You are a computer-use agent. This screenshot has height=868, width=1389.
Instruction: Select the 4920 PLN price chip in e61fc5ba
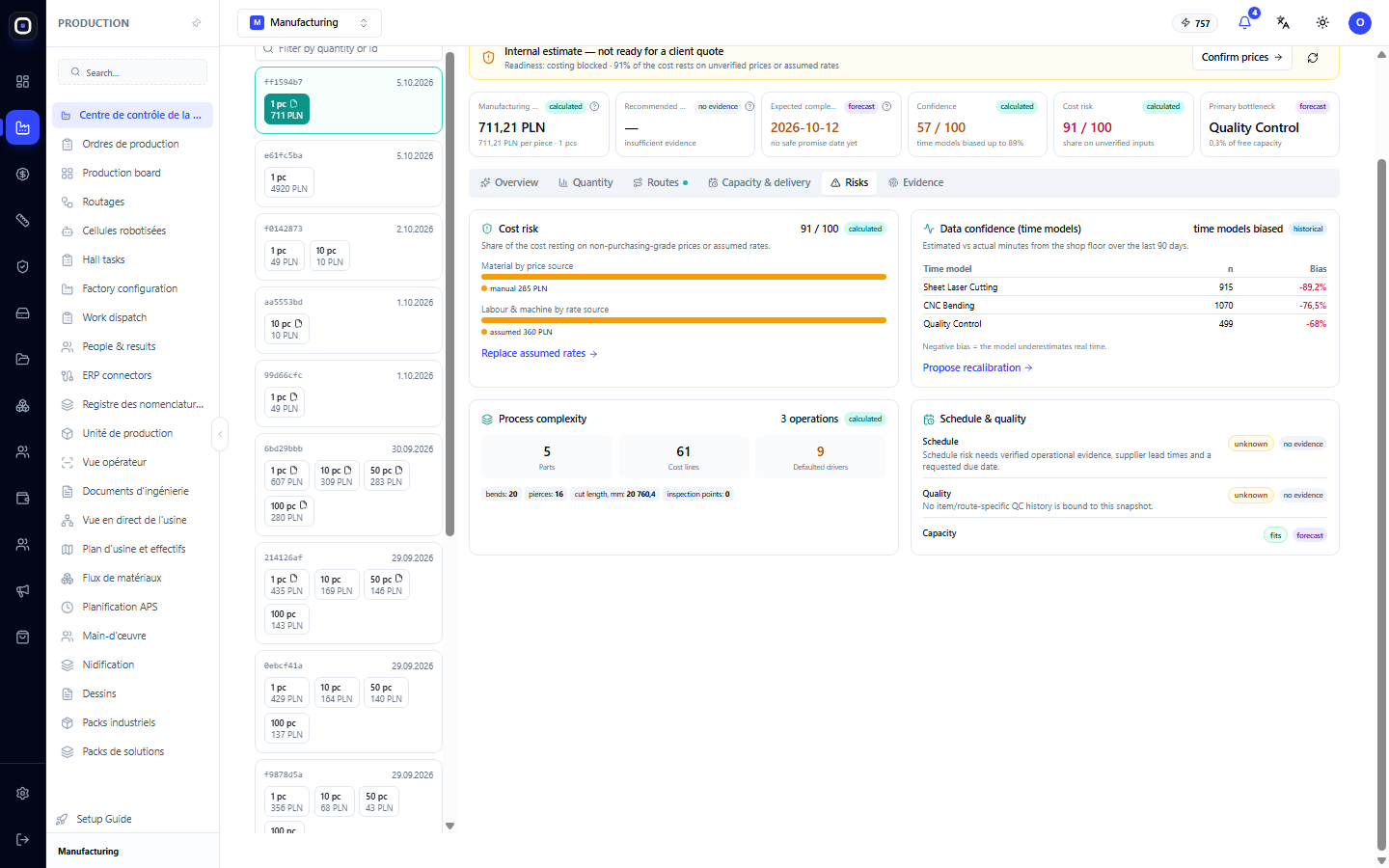pyautogui.click(x=289, y=183)
